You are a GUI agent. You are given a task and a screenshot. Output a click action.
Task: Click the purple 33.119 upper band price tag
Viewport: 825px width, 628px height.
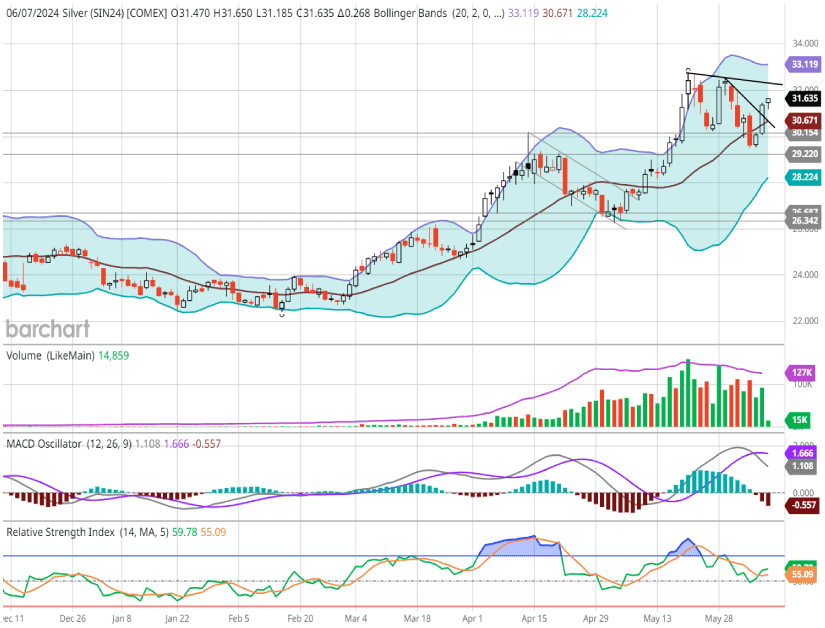(804, 63)
